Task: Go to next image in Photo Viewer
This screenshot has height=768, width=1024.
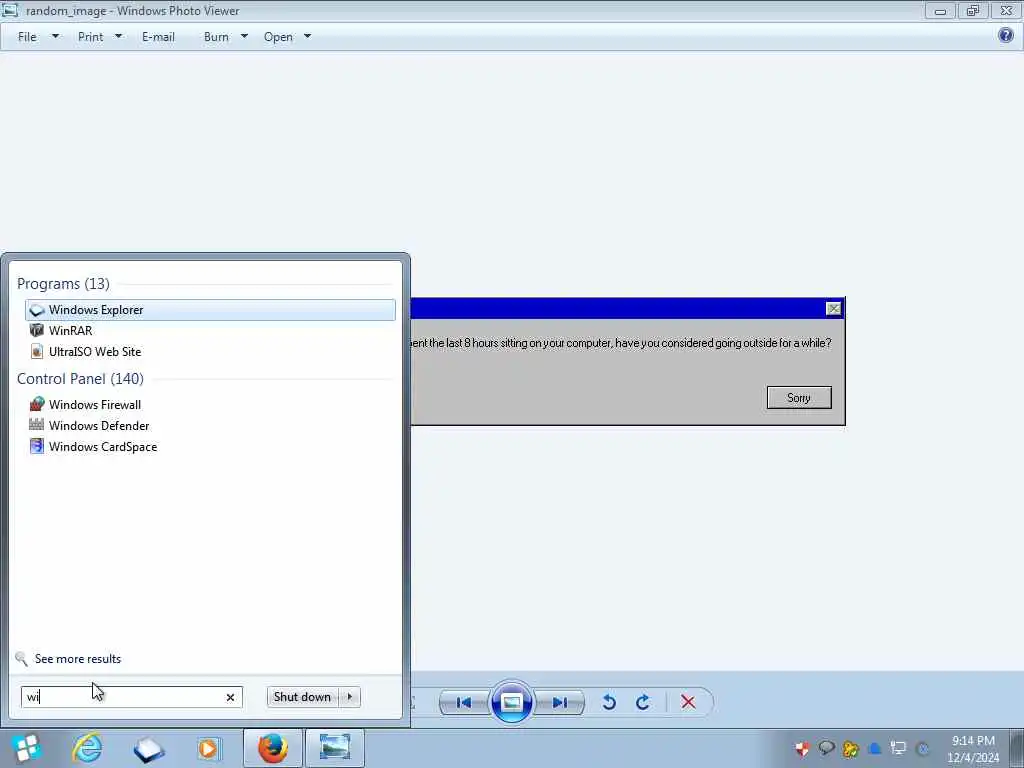Action: (560, 703)
